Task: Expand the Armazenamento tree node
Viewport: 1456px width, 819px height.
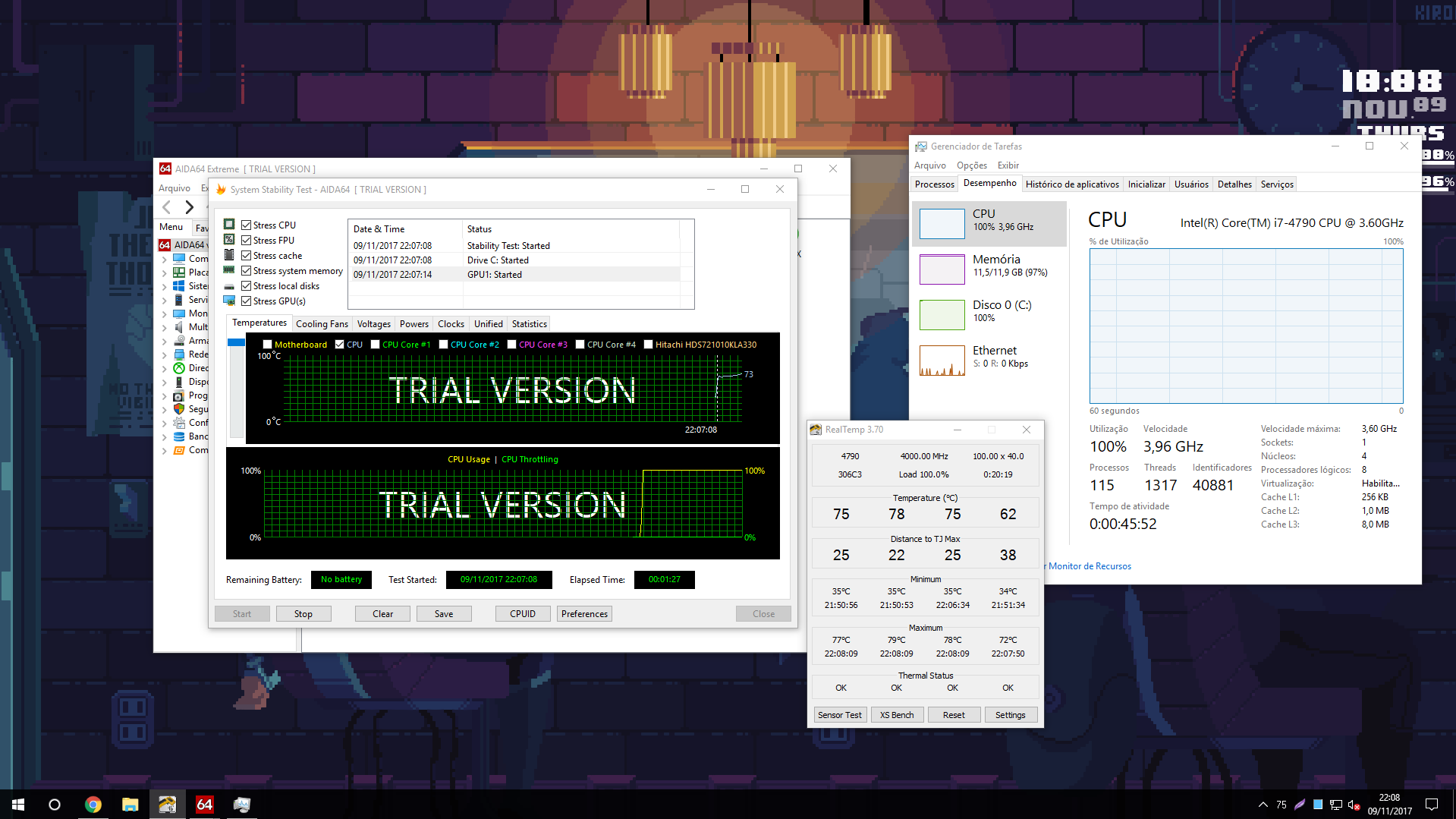Action: [x=165, y=341]
